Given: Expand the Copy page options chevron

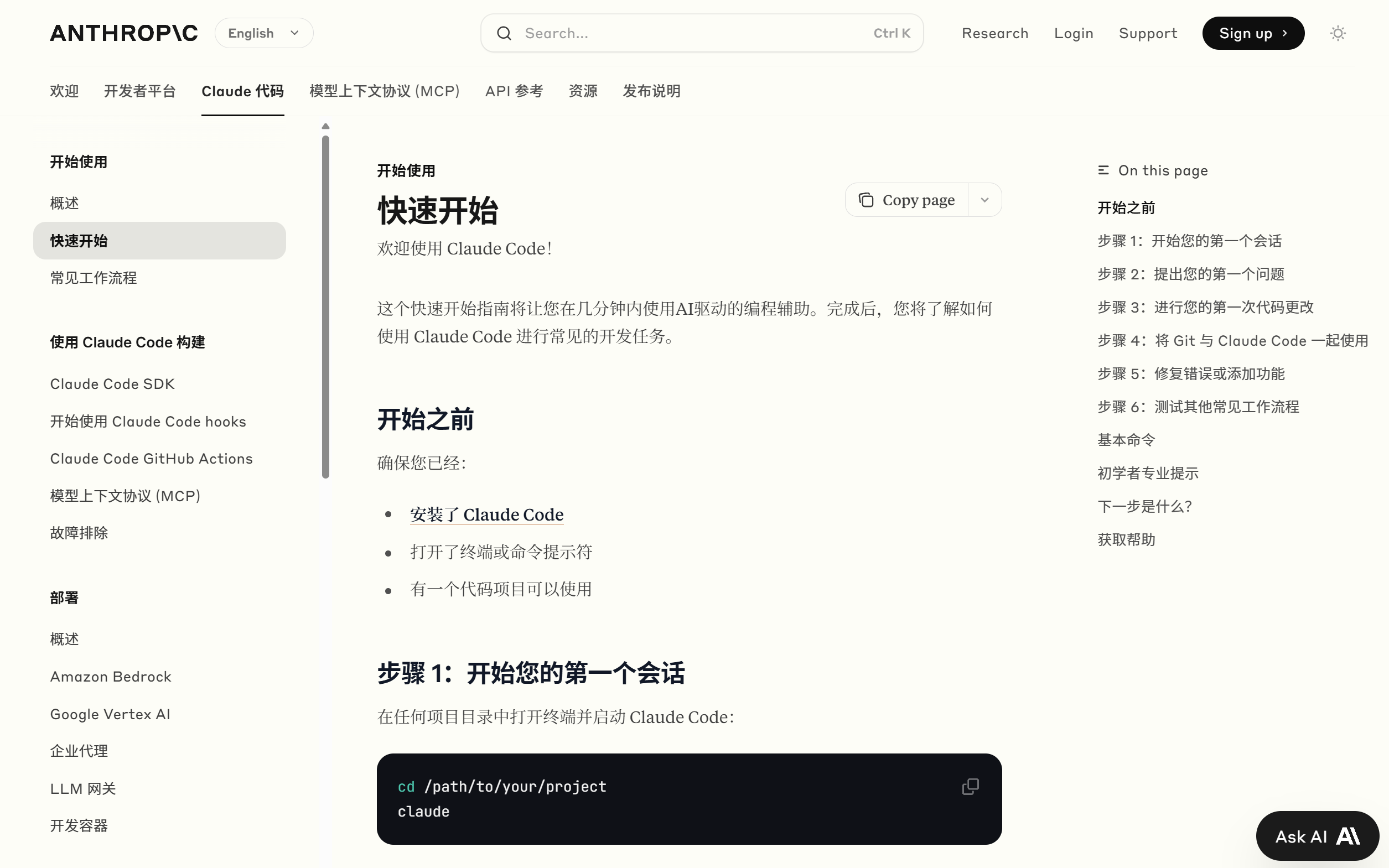Looking at the screenshot, I should click(x=984, y=200).
